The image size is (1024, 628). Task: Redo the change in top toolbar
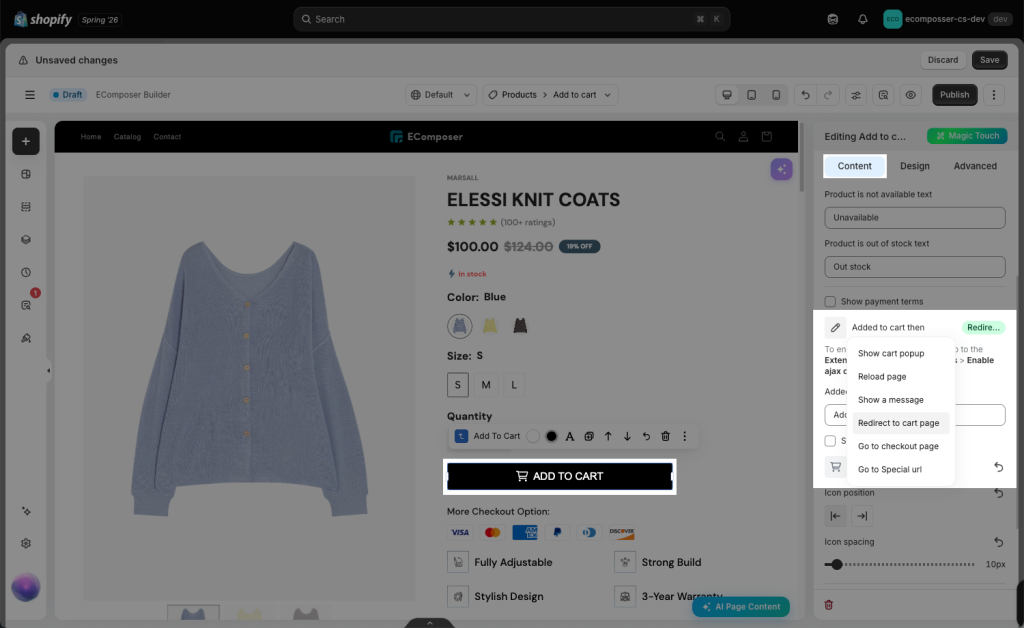point(828,95)
